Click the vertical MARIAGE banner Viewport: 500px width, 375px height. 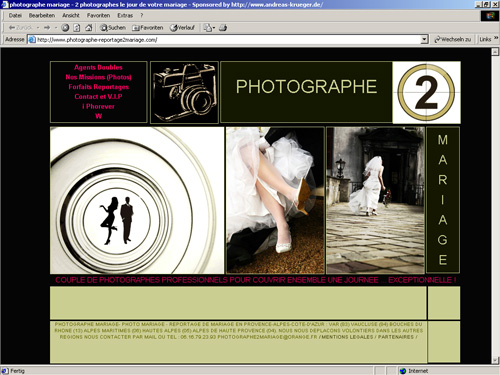coord(443,200)
